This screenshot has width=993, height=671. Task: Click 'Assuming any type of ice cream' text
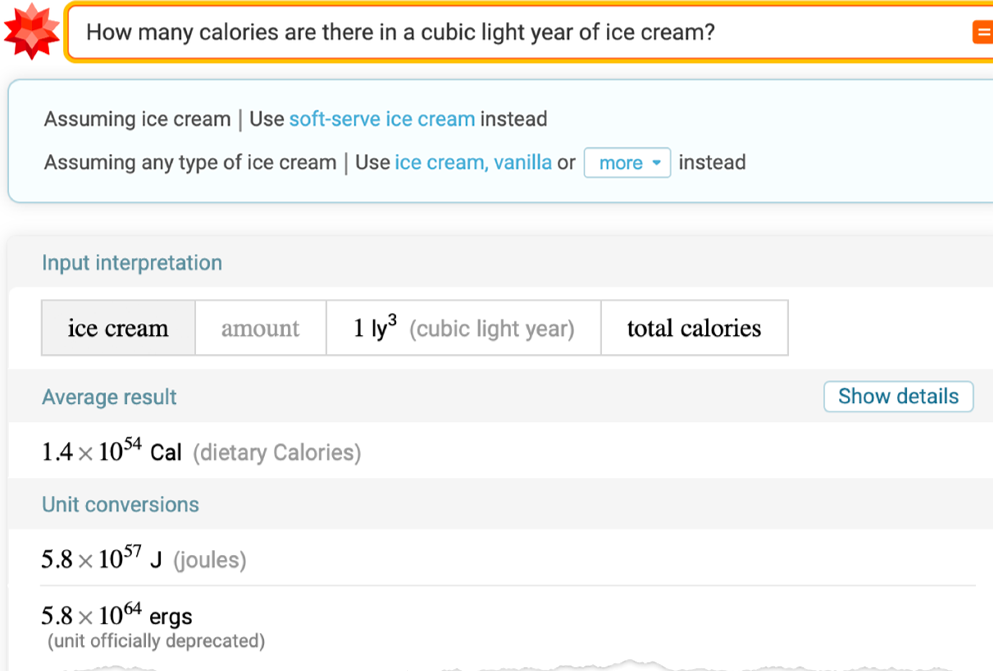190,163
